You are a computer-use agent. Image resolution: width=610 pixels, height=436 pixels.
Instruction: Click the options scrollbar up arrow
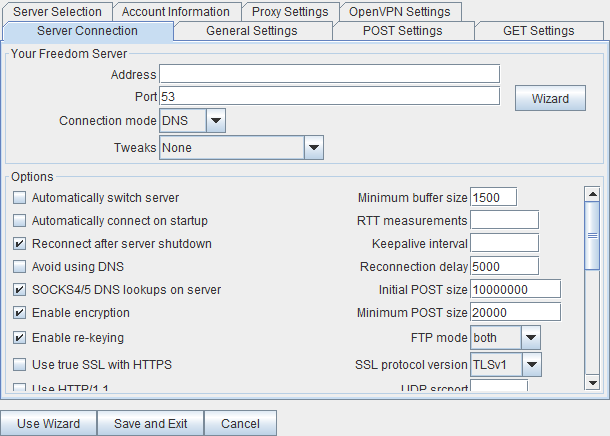click(592, 194)
